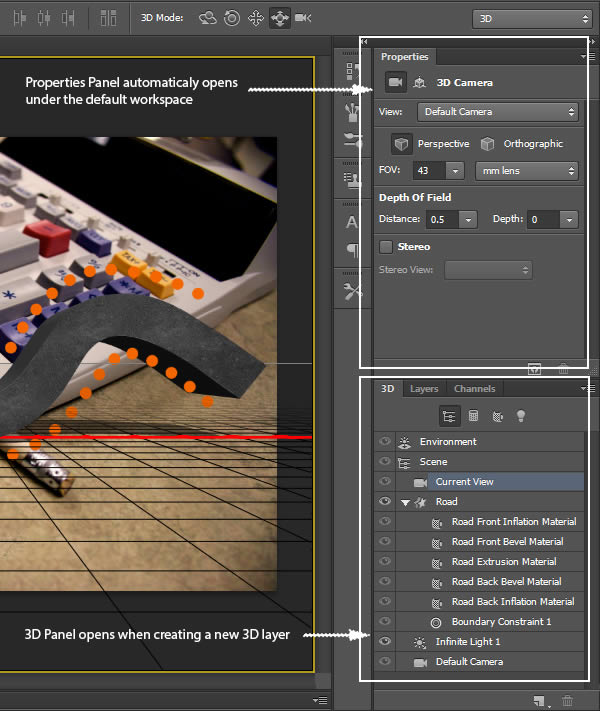Toggle eye icon for Boundary Constraint 1
Screen dimensions: 600x711
tap(385, 621)
